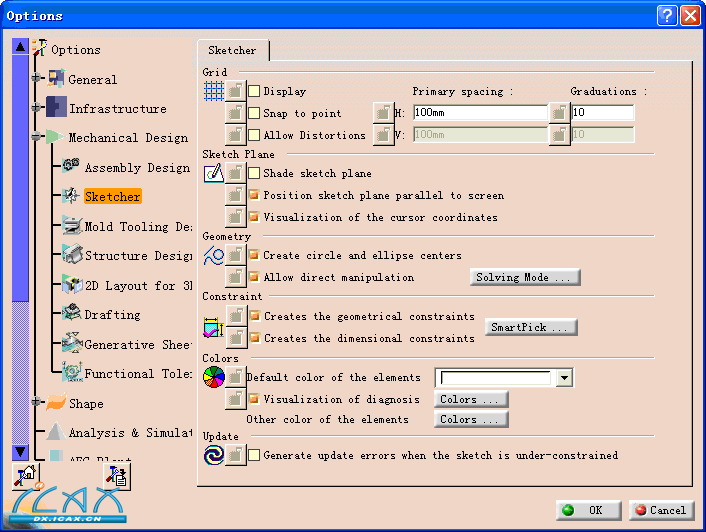
Task: Click the Mold Tooling Design icon
Action: 71,226
